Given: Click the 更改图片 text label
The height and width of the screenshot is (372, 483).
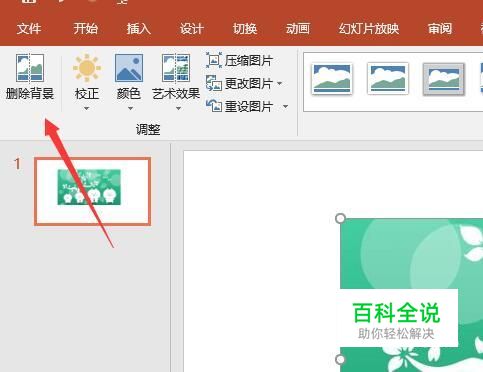Looking at the screenshot, I should click(x=249, y=83).
